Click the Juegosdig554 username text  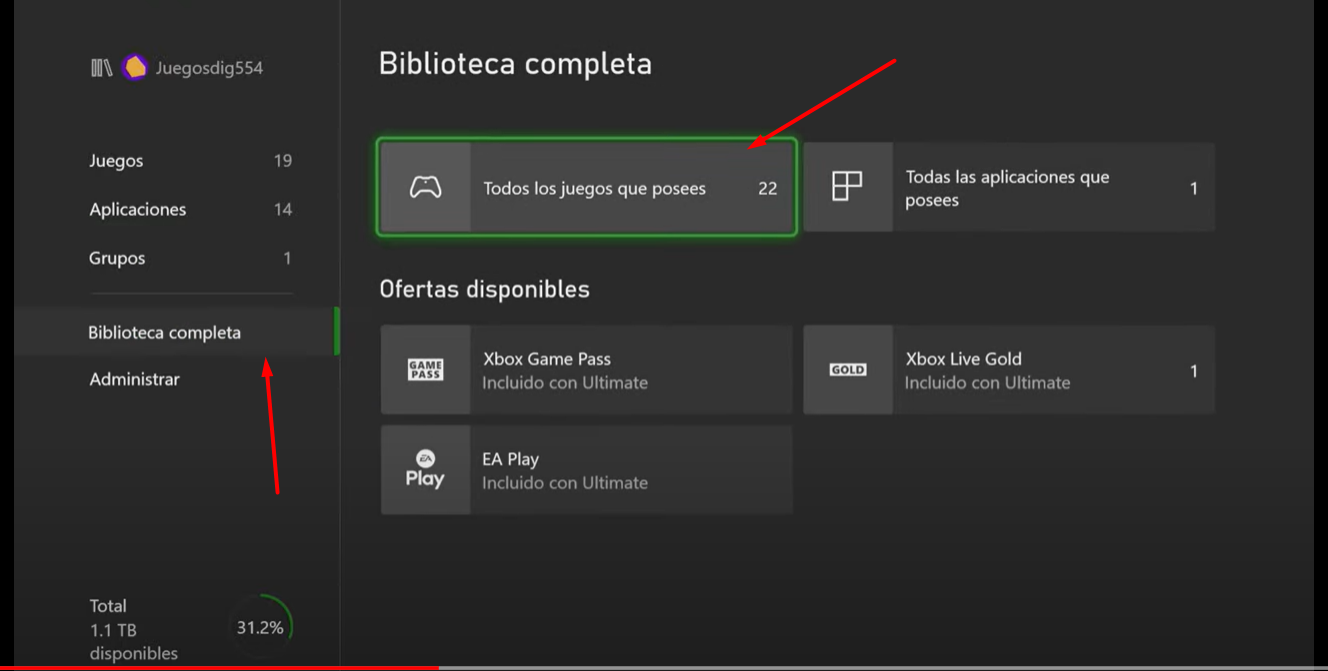pos(209,68)
